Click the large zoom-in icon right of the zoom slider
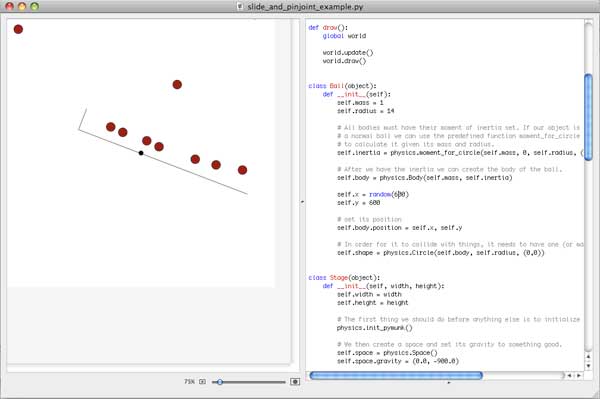This screenshot has height=399, width=600. pyautogui.click(x=295, y=381)
